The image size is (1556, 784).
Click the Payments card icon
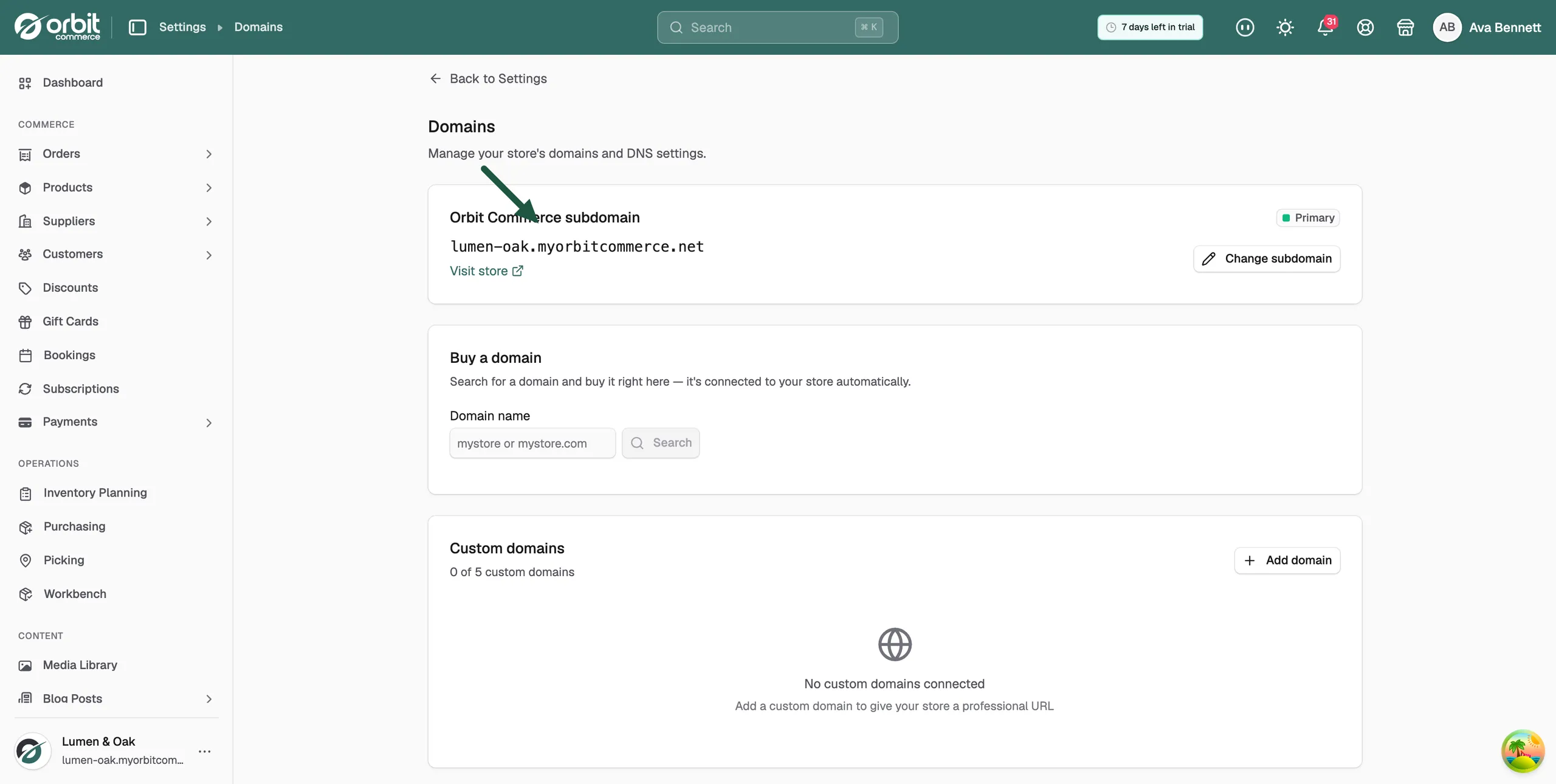pos(25,422)
